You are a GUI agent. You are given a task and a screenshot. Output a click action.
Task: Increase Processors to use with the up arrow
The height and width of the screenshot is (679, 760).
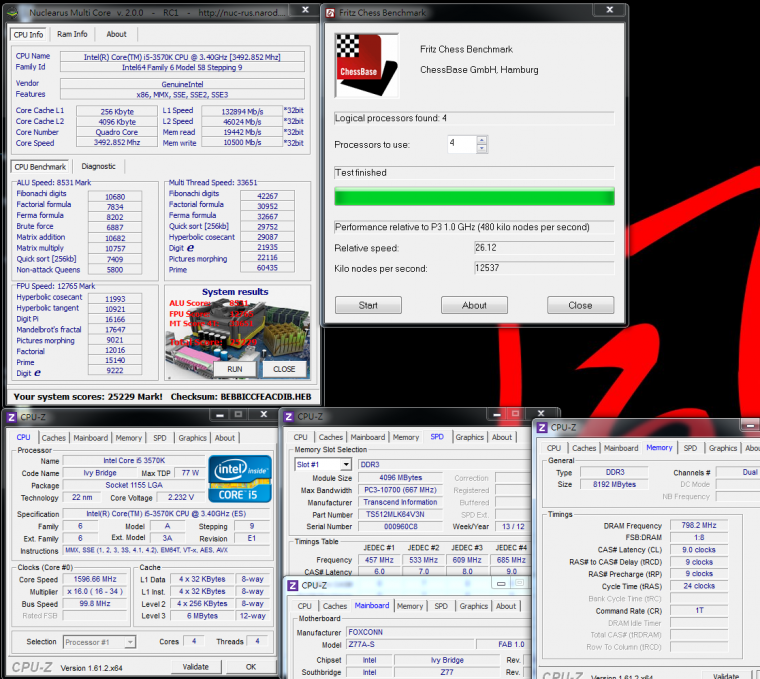click(x=483, y=139)
